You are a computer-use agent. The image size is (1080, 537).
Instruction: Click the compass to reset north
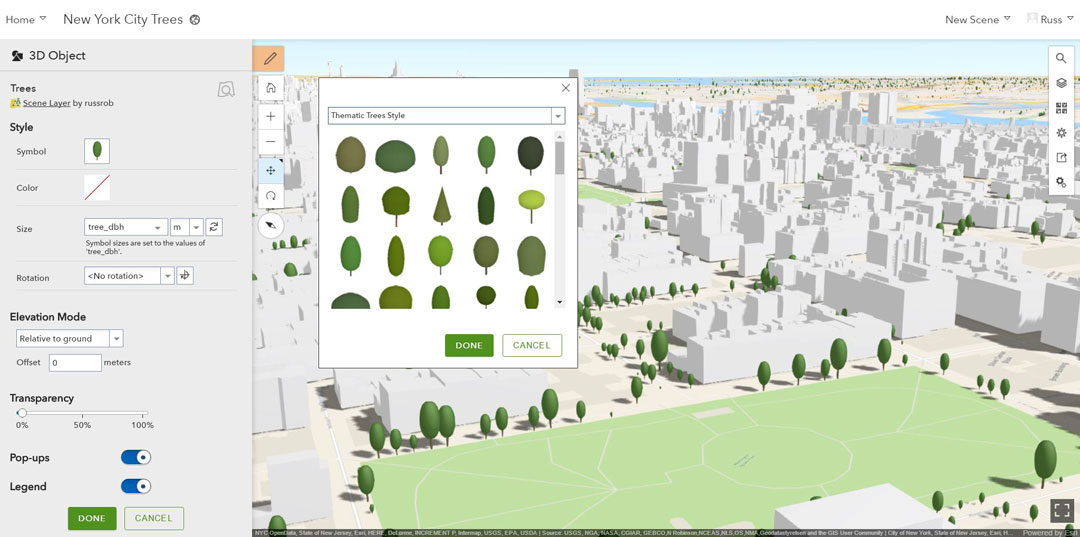271,225
